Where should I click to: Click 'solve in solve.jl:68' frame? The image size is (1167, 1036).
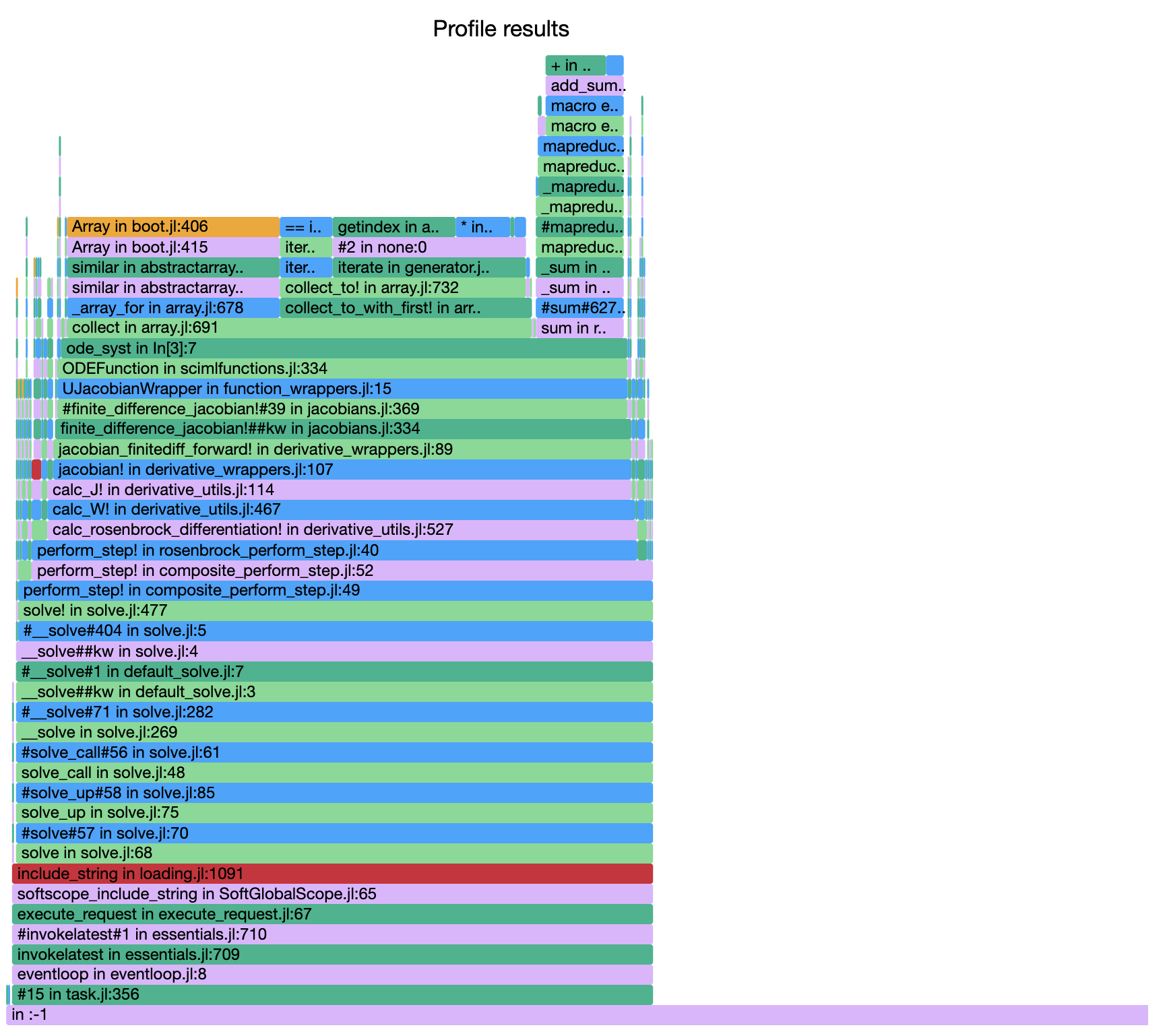tap(334, 853)
